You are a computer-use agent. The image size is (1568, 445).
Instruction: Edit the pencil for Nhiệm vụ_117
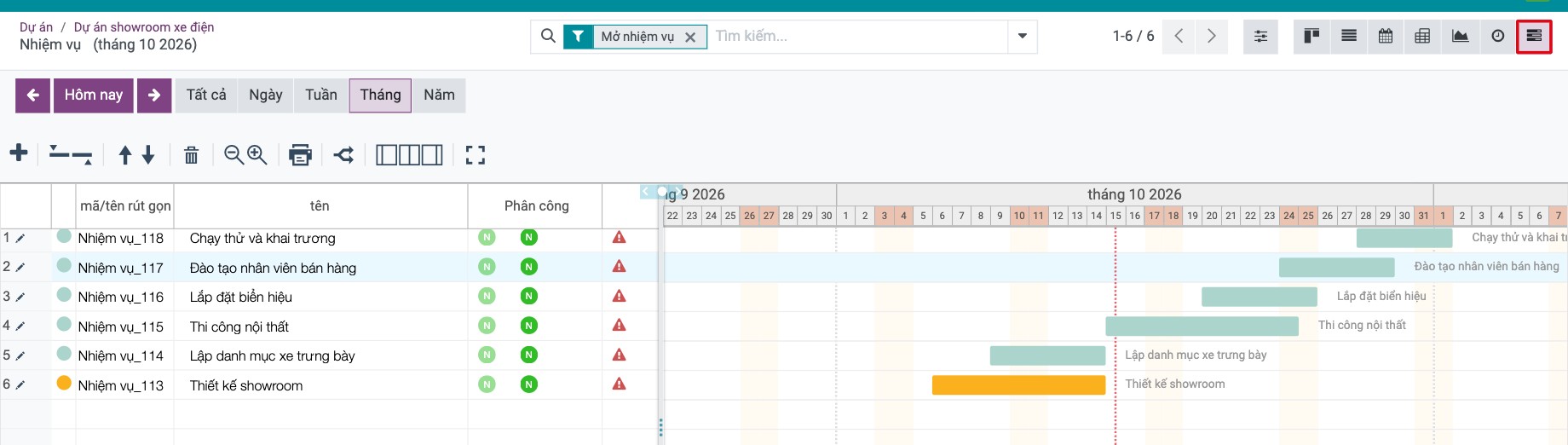pyautogui.click(x=20, y=268)
